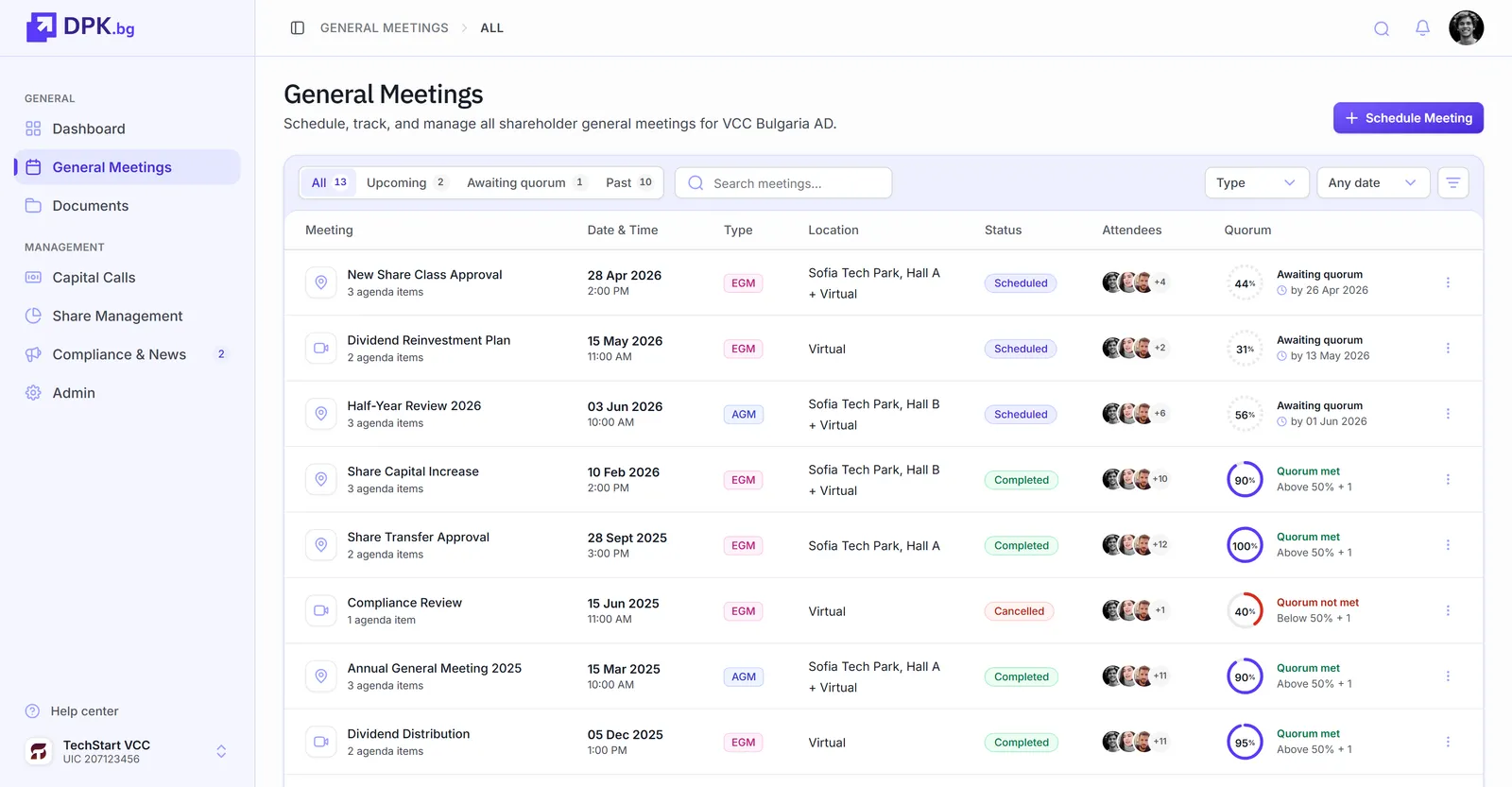Open row menu for Share Transfer Approval
Viewport: 1512px width, 787px height.
click(1448, 545)
